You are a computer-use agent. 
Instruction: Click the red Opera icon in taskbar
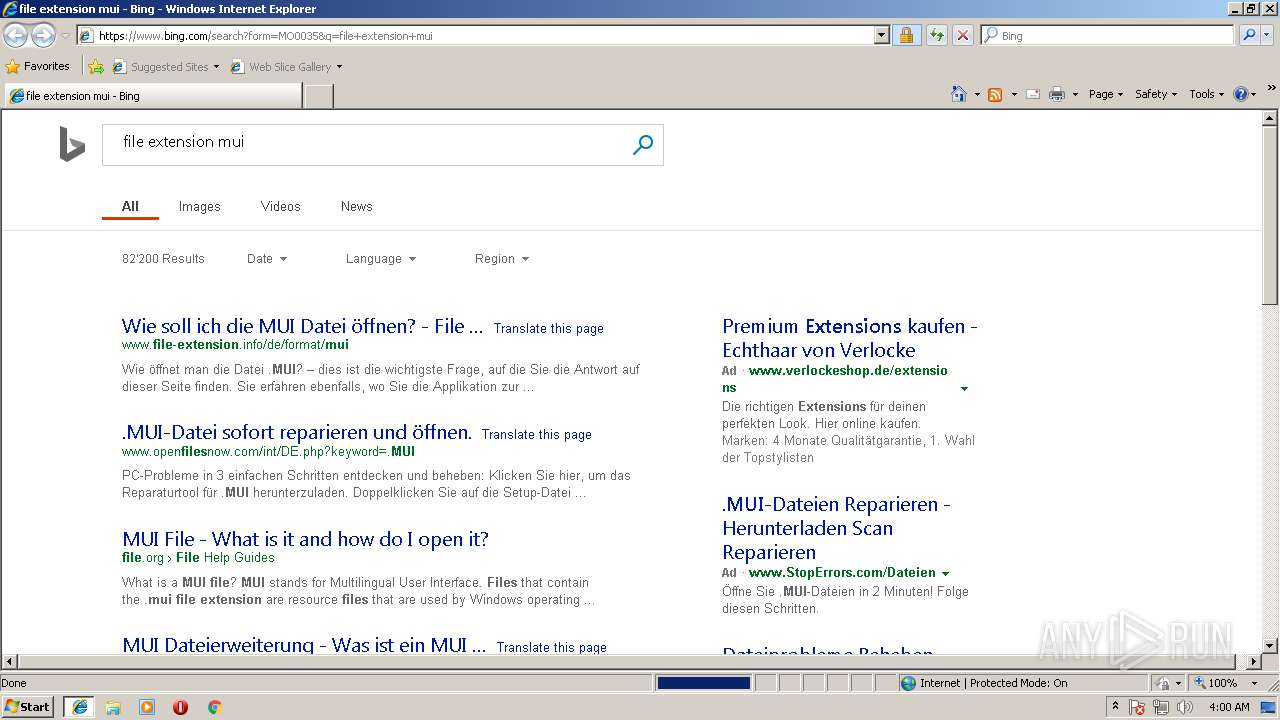pos(181,707)
